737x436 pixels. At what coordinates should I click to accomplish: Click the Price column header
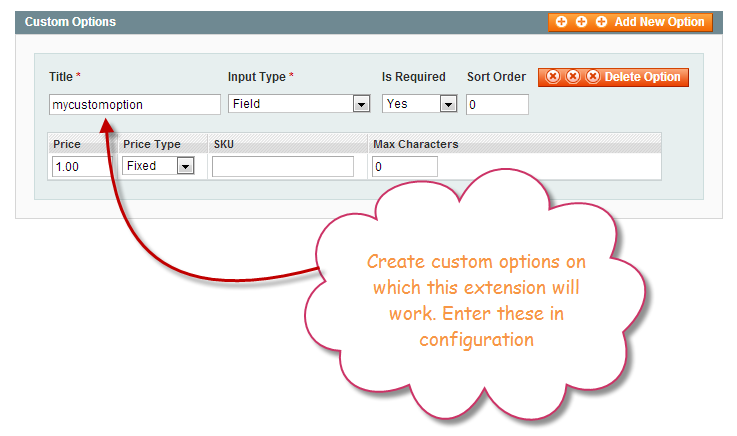pyautogui.click(x=67, y=144)
